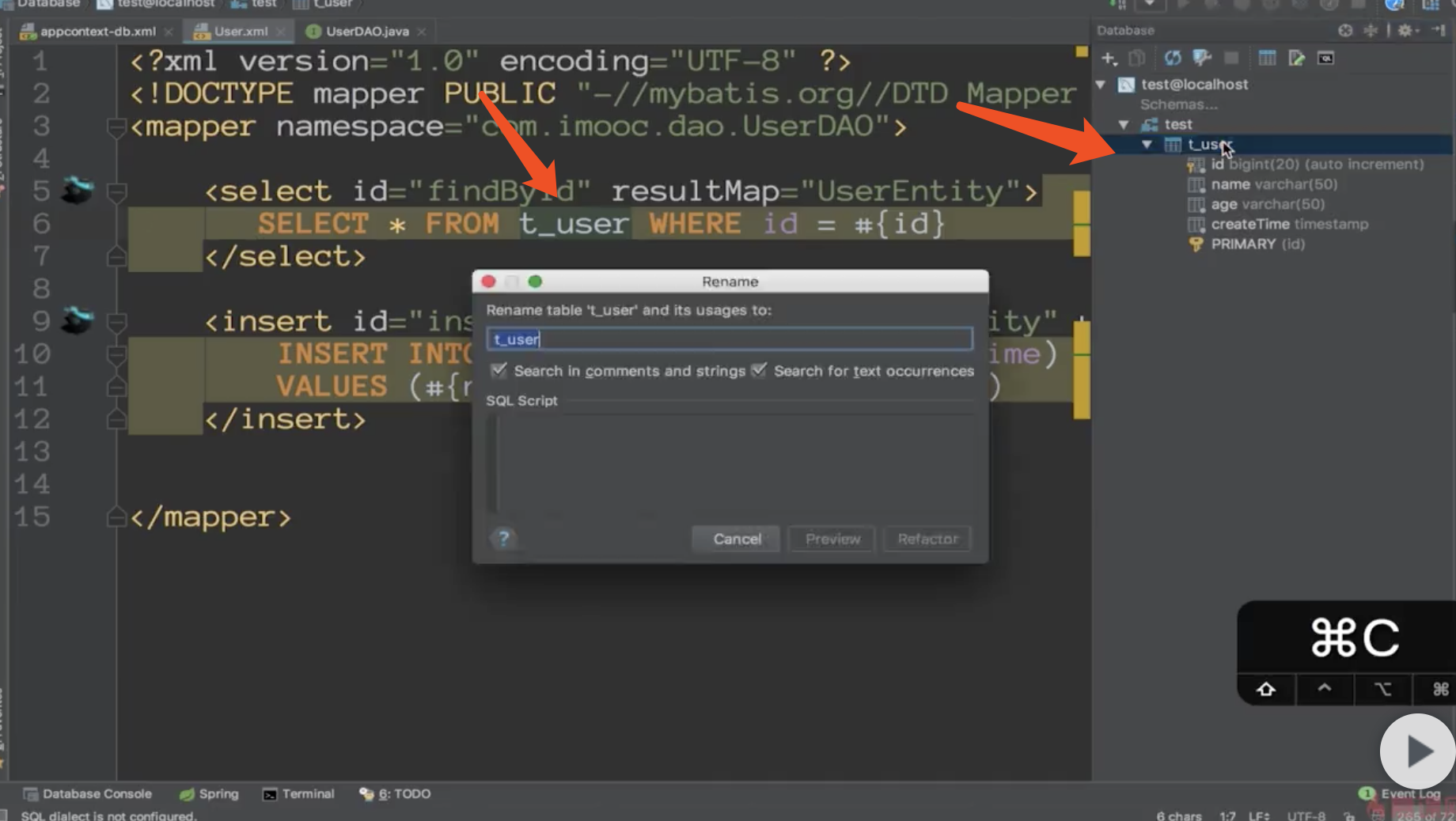
Task: Click the duplicate data source icon
Action: click(x=1137, y=59)
